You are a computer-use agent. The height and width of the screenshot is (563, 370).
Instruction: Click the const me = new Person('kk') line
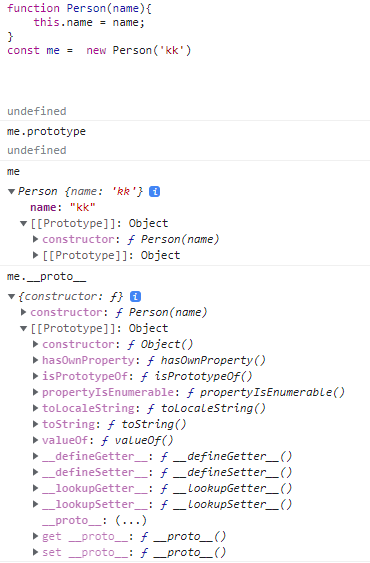(x=99, y=50)
